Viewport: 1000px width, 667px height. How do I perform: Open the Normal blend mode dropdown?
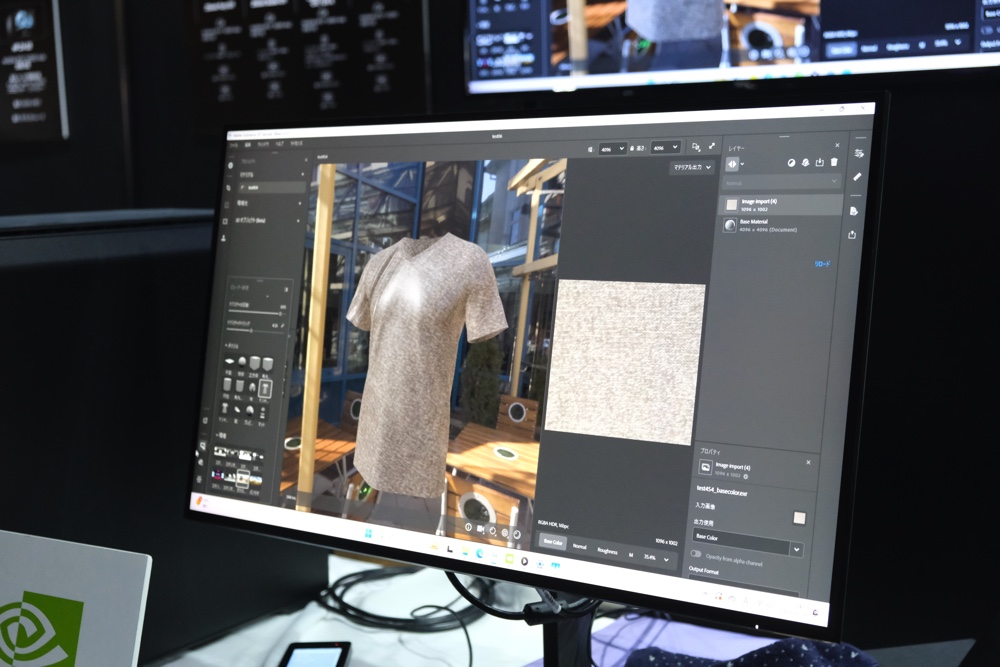pos(782,183)
